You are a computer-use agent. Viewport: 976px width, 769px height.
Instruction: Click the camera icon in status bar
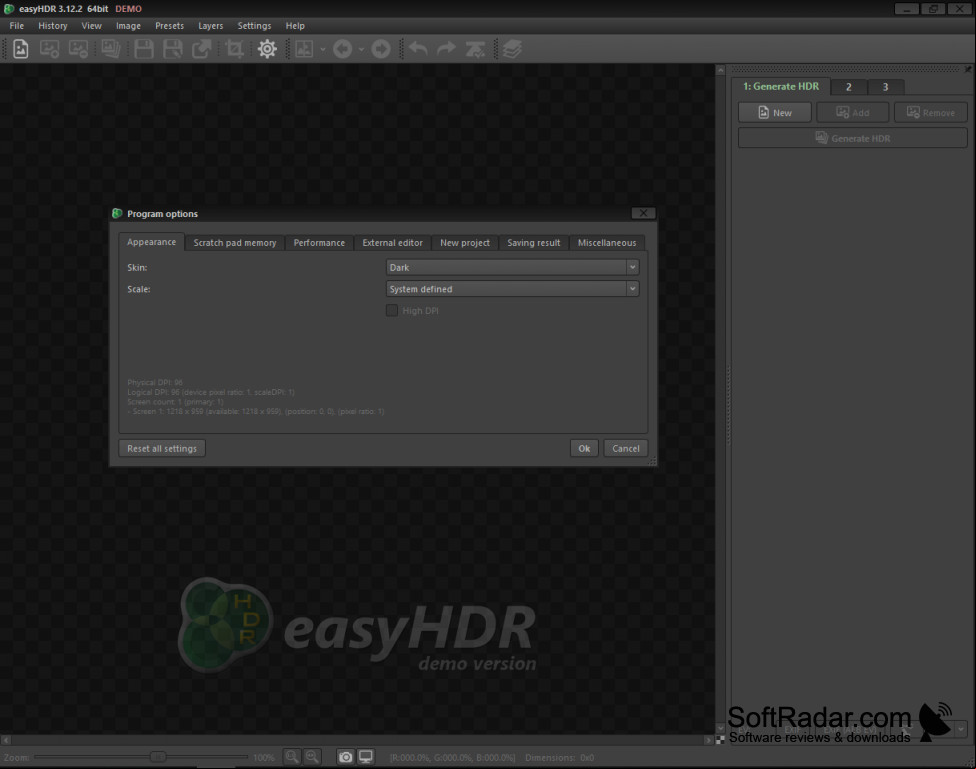tap(345, 757)
